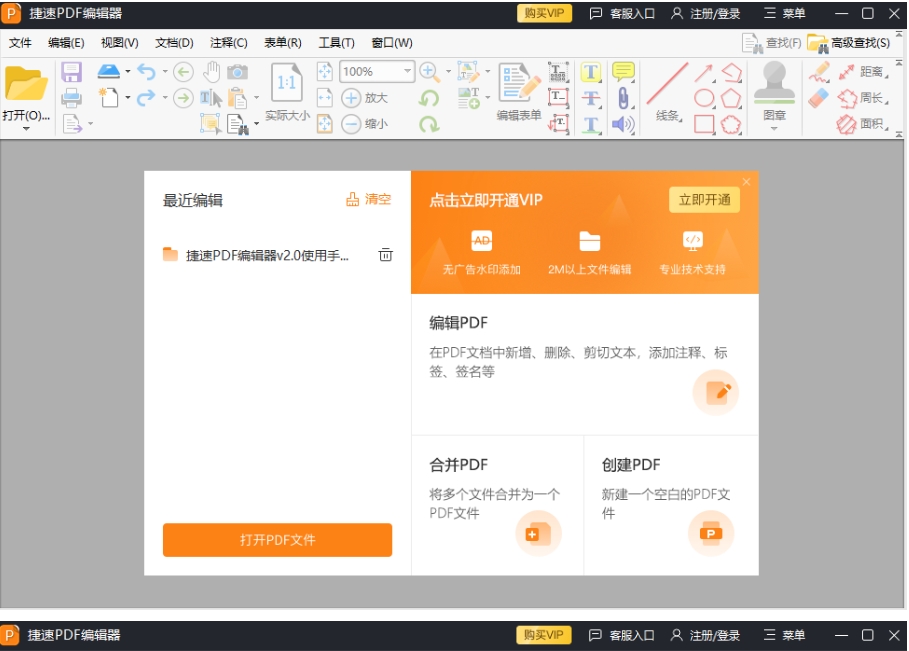Image resolution: width=909 pixels, height=651 pixels.
Task: Rotate counterclockwise with green arrow icon
Action: 429,97
